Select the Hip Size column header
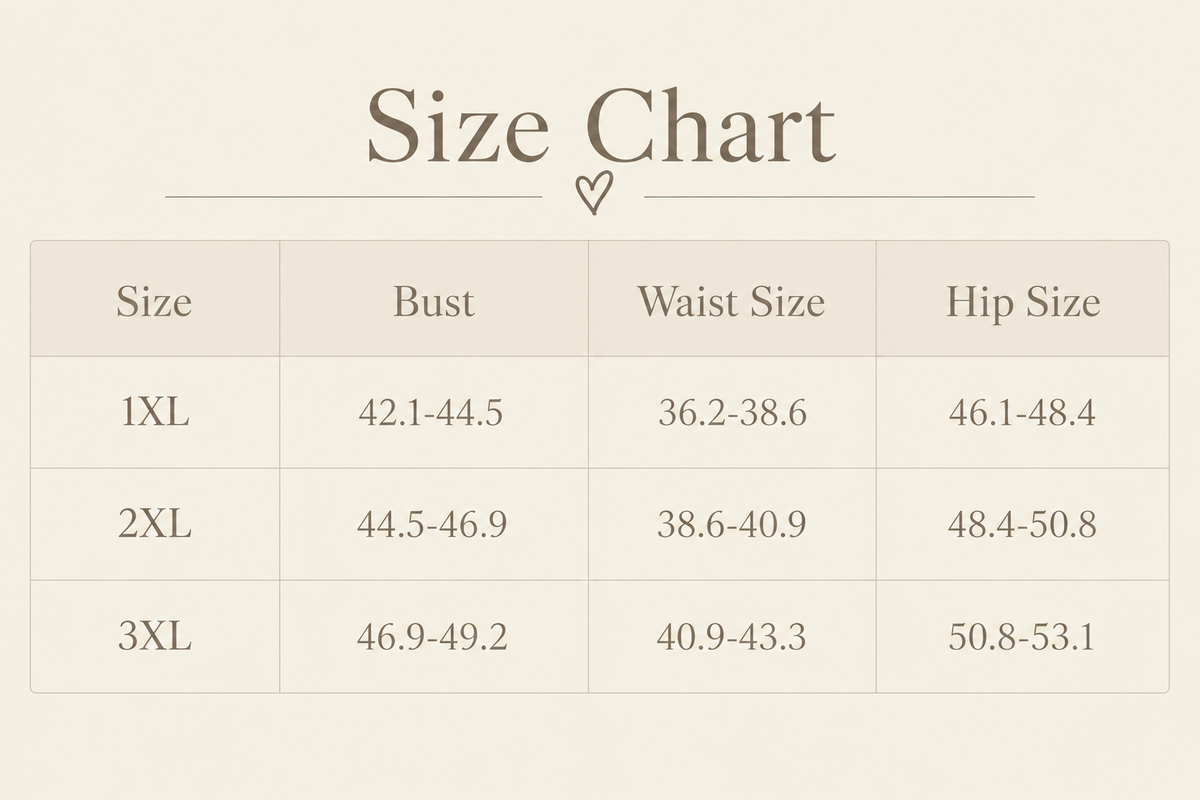The height and width of the screenshot is (800, 1200). (1023, 301)
